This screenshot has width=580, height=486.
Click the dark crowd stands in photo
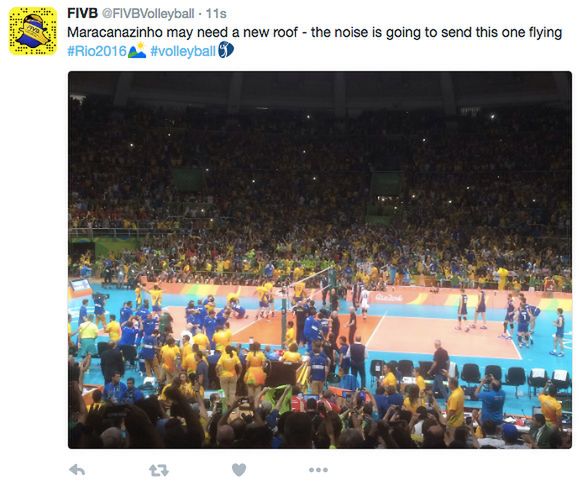[320, 166]
